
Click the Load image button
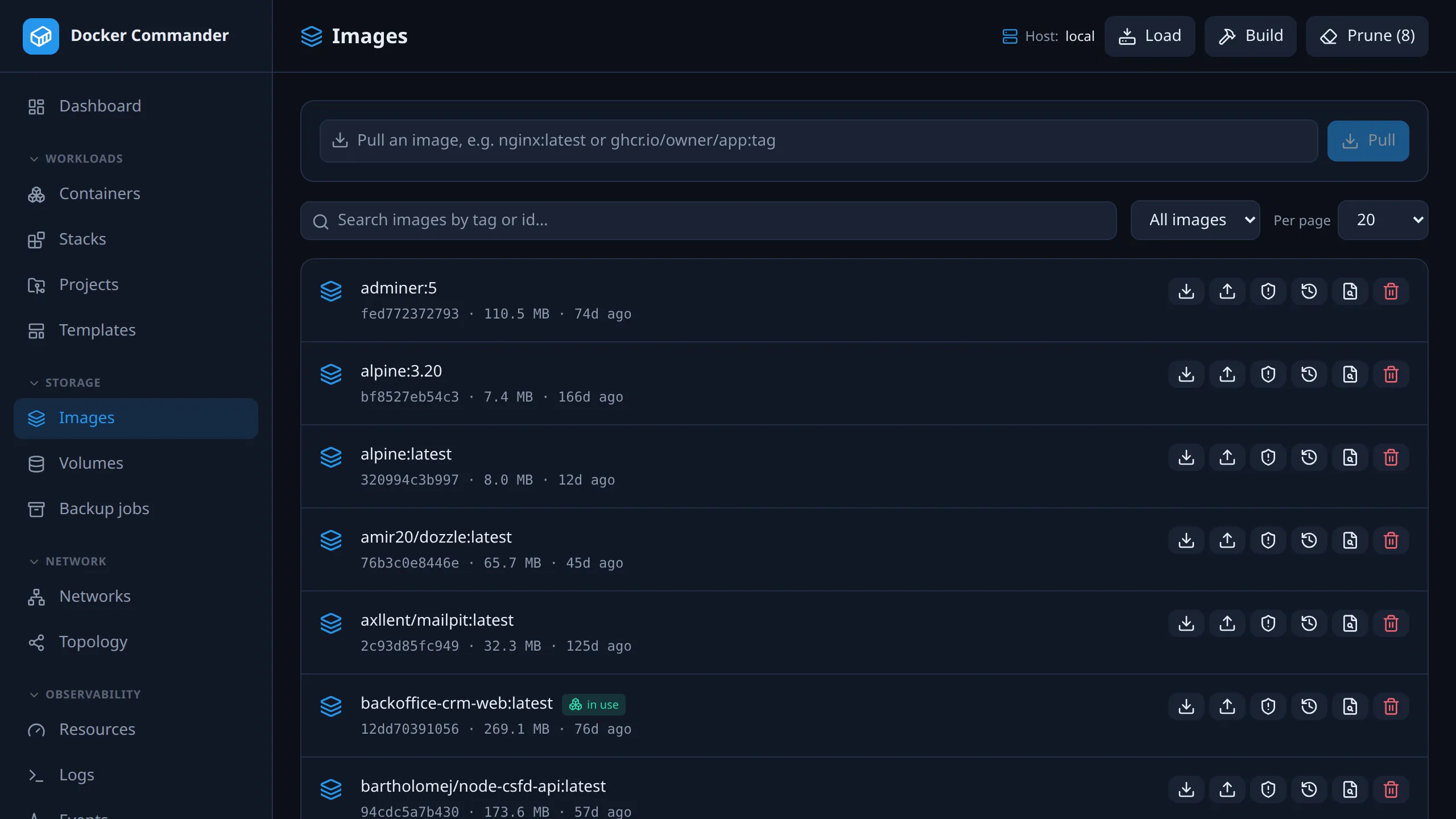coord(1150,36)
